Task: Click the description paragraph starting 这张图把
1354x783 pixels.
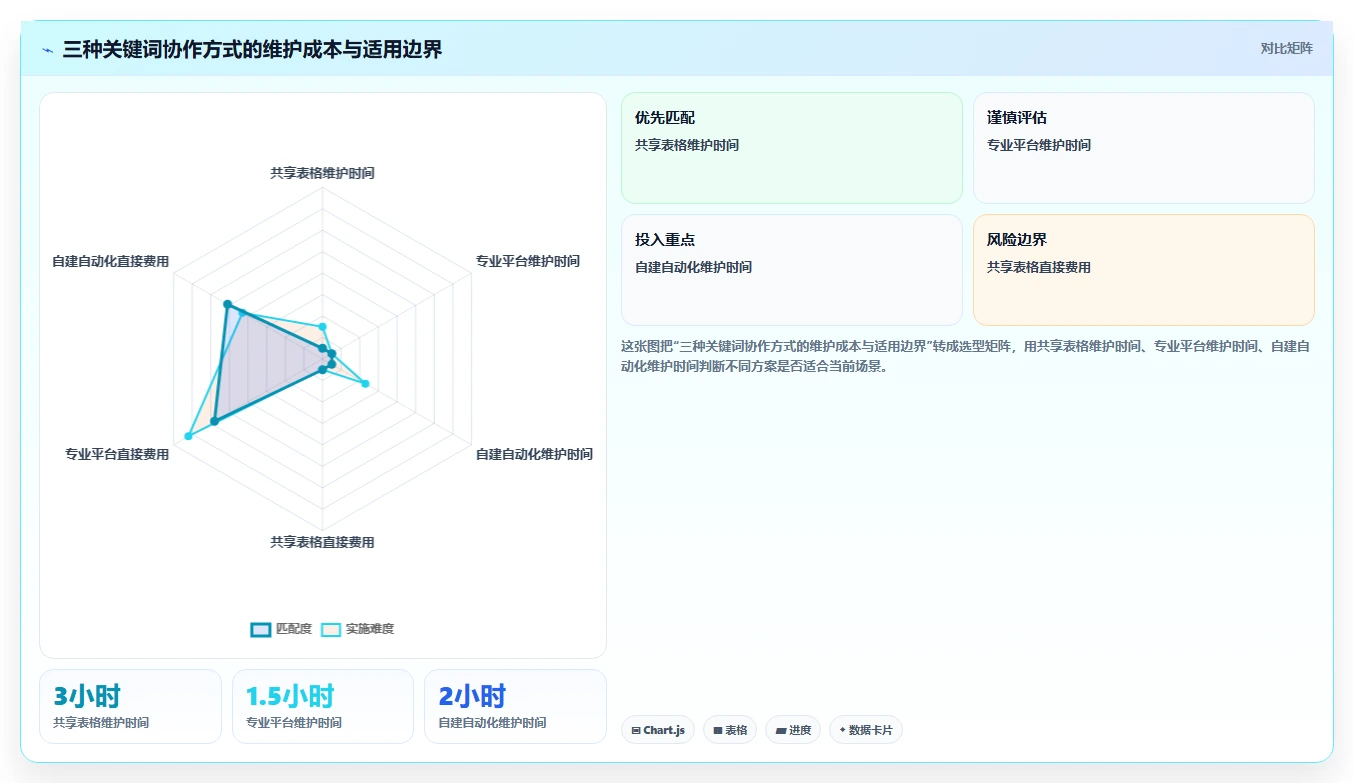Action: pyautogui.click(x=967, y=356)
